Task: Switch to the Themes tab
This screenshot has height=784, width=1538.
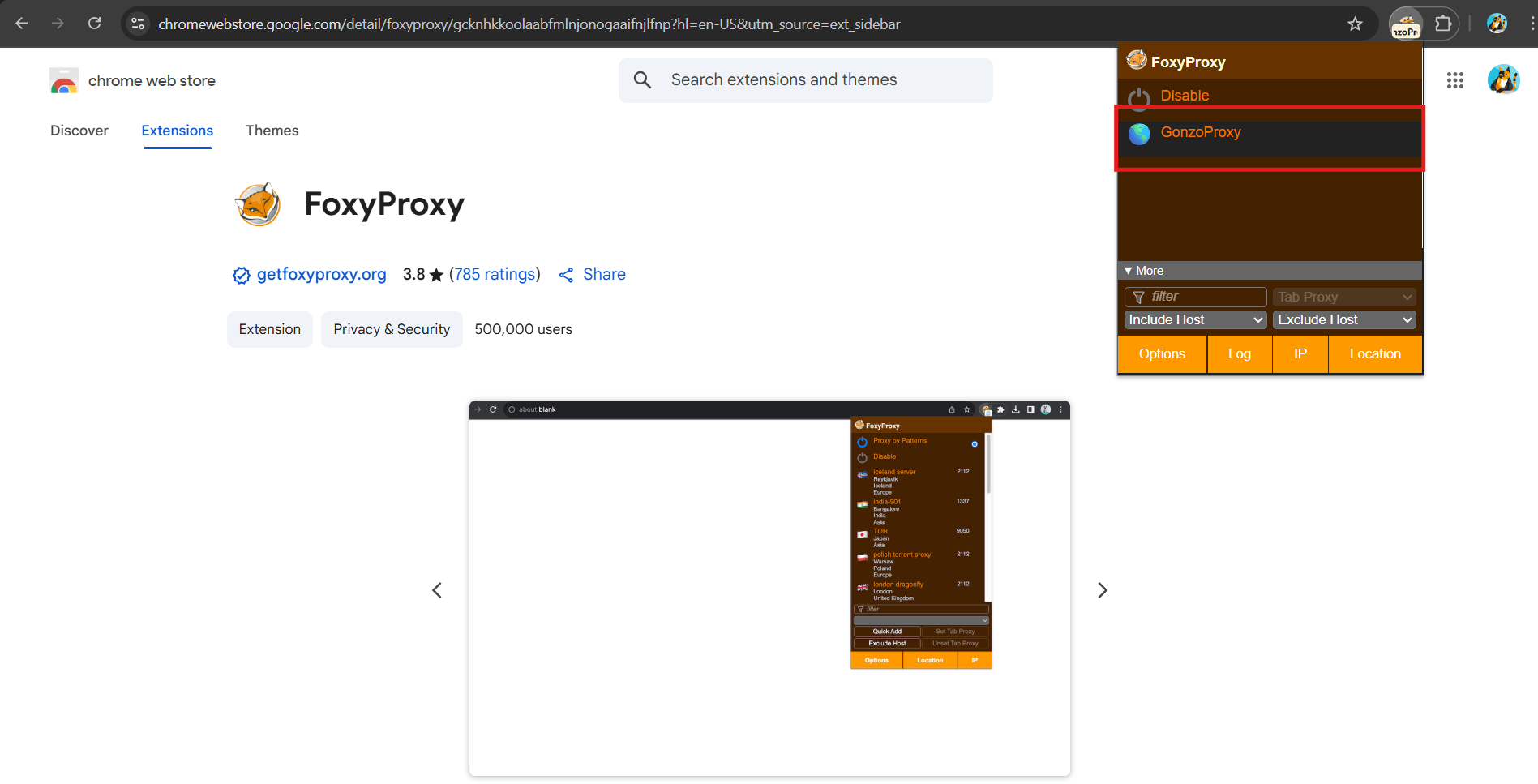Action: pyautogui.click(x=272, y=131)
